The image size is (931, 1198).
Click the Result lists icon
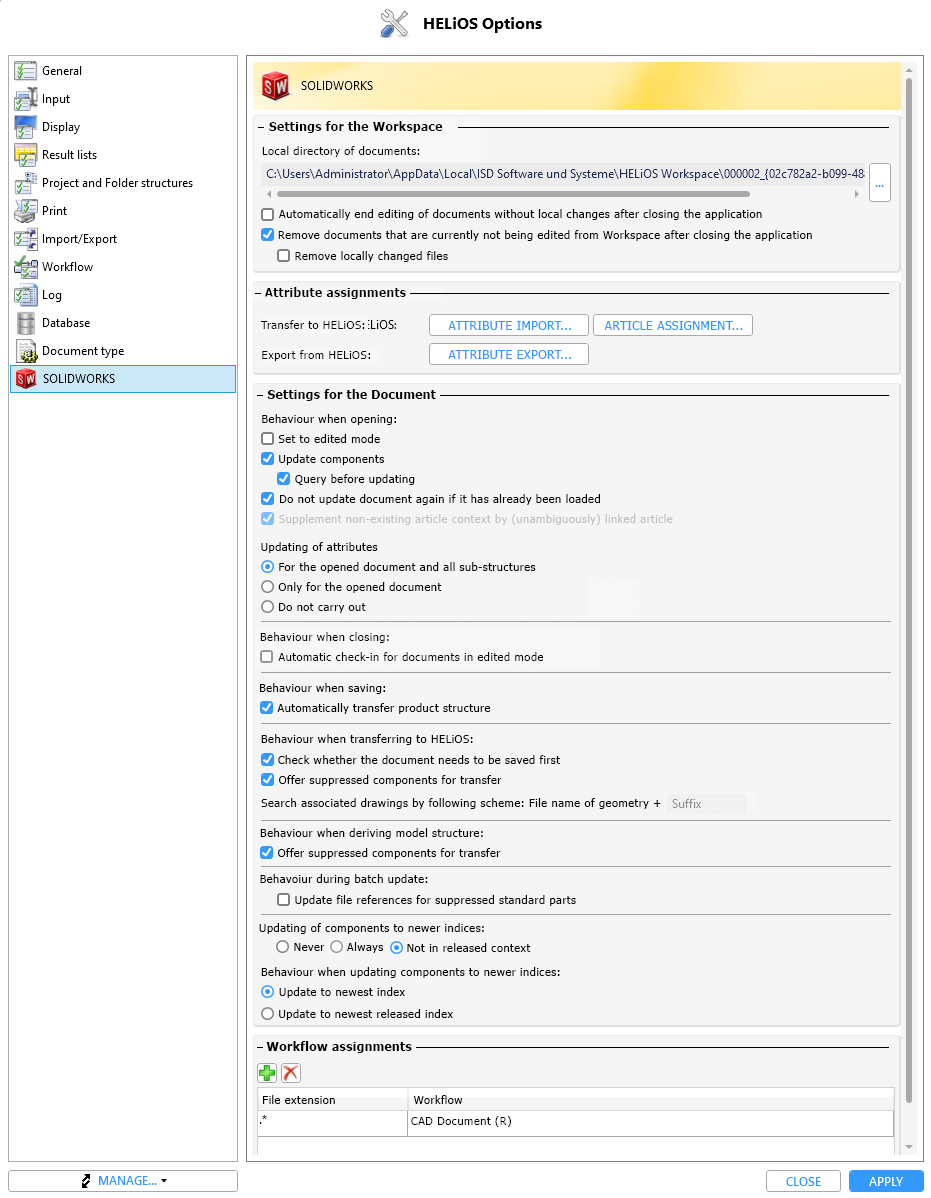tap(25, 155)
